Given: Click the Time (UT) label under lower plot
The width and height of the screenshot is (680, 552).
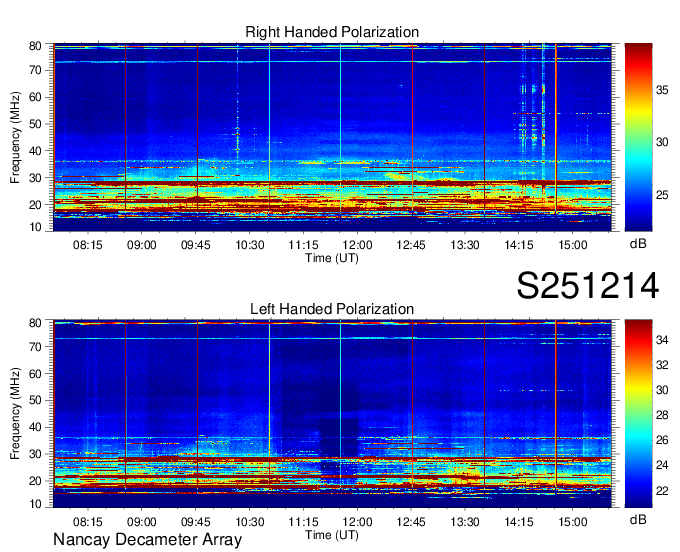Looking at the screenshot, I should click(x=332, y=534).
